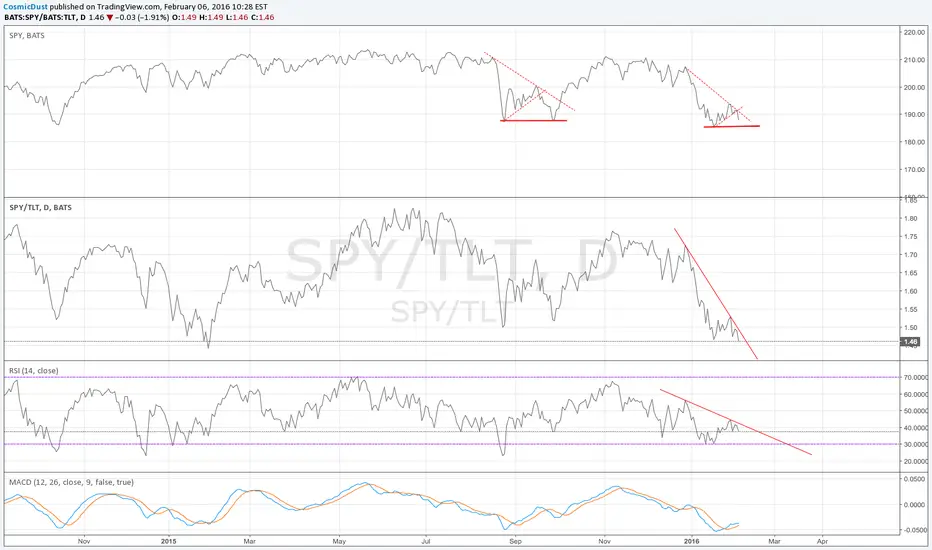Click the −0.03 (−1.91%) change value
This screenshot has height=550, width=932.
[x=141, y=17]
